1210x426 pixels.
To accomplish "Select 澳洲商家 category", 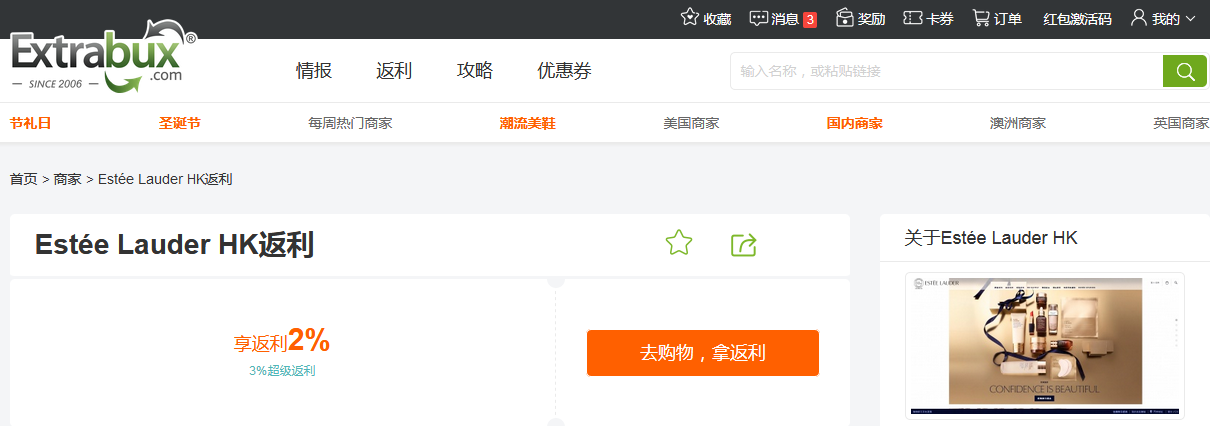I will click(1018, 124).
